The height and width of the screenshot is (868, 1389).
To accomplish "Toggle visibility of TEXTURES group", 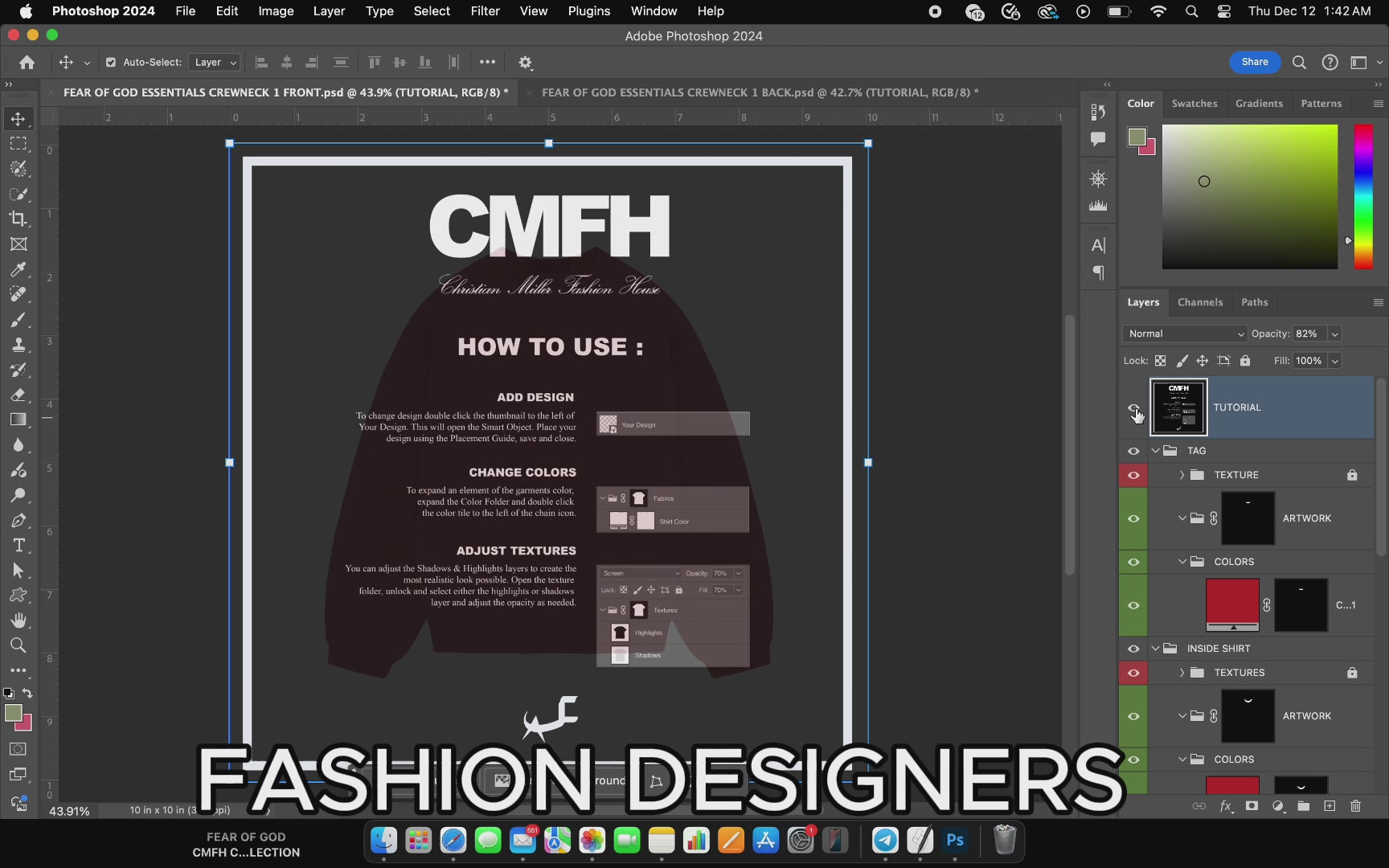I will coord(1133,673).
